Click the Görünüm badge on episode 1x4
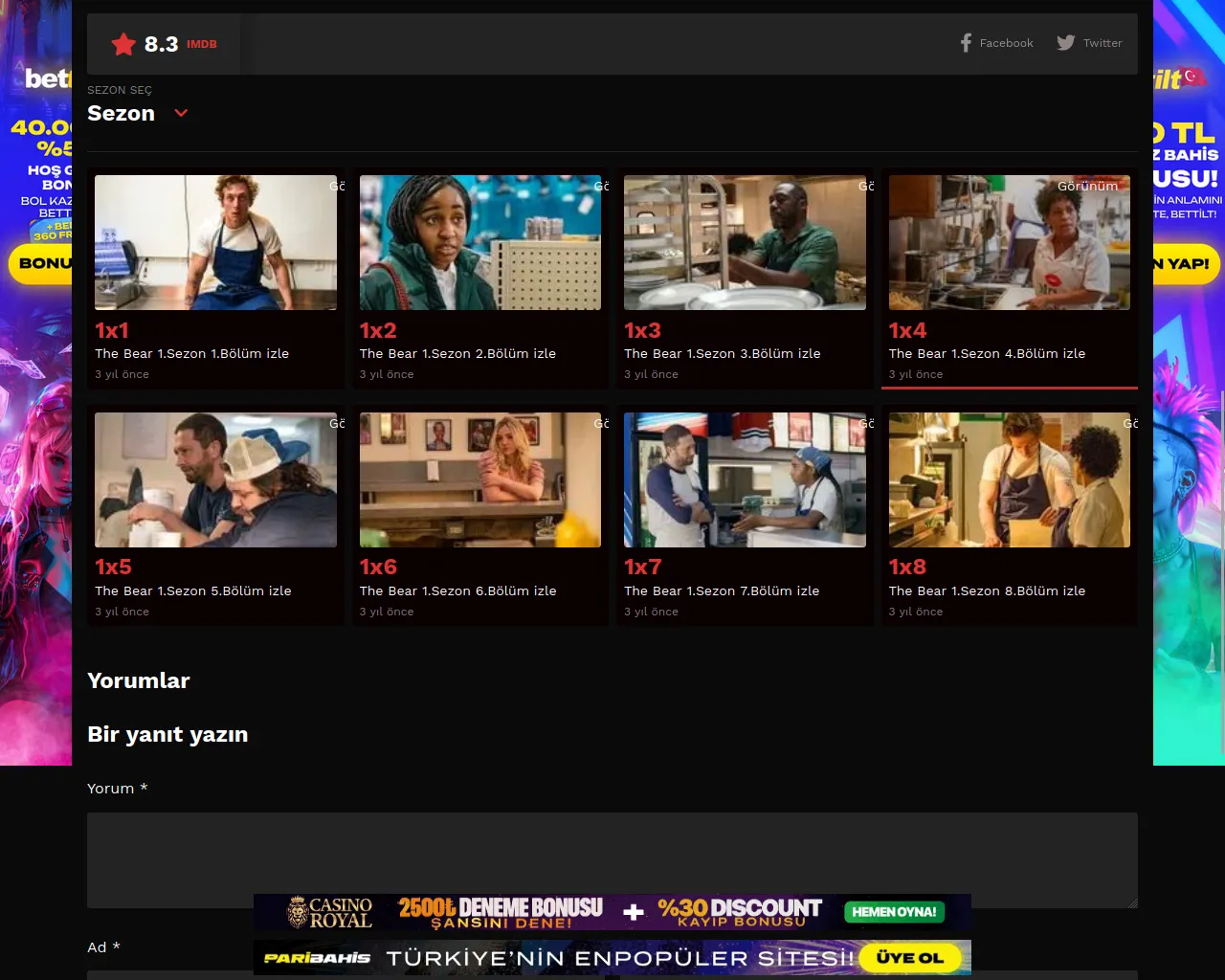 (1087, 186)
